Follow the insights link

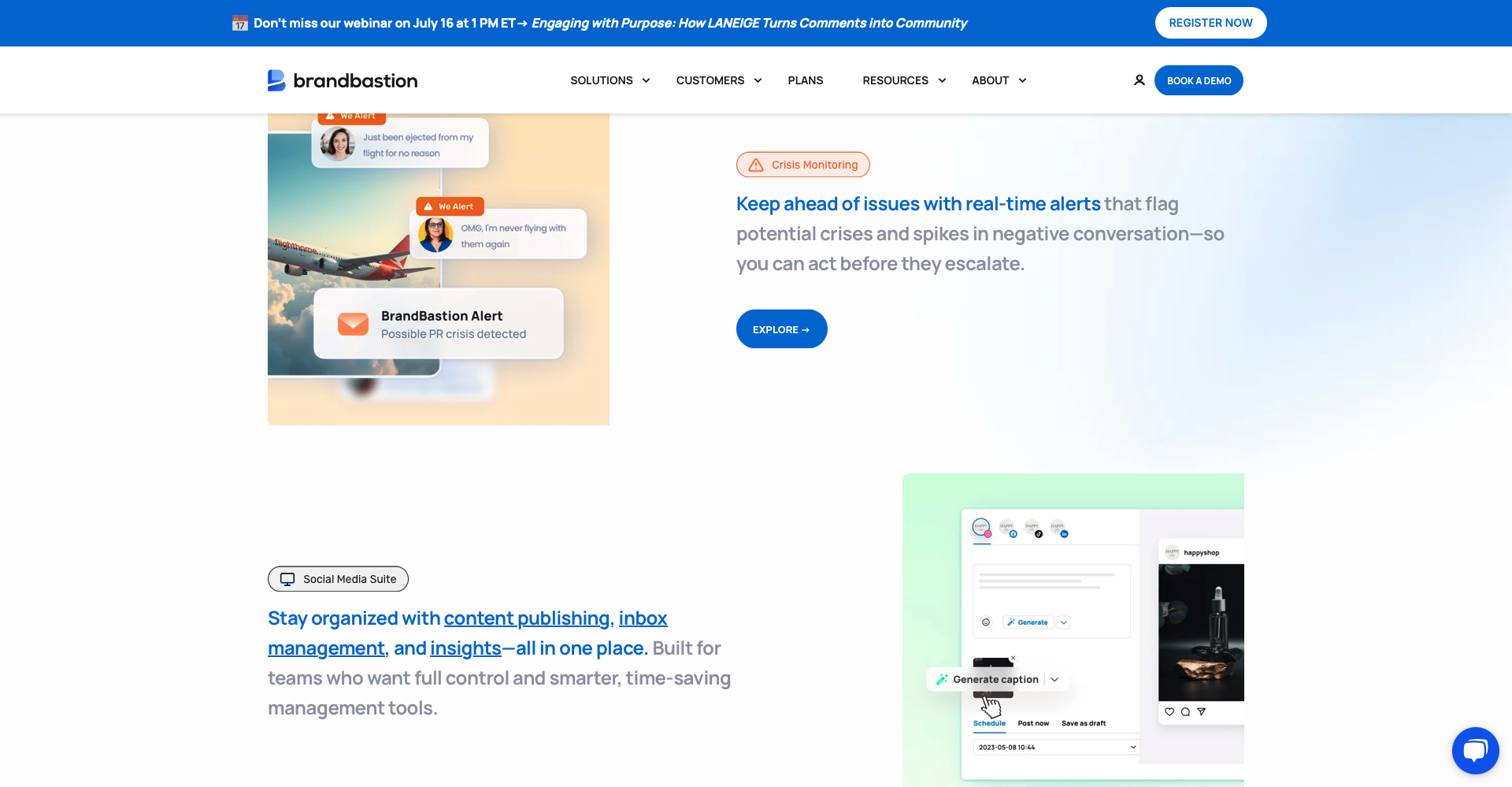465,648
